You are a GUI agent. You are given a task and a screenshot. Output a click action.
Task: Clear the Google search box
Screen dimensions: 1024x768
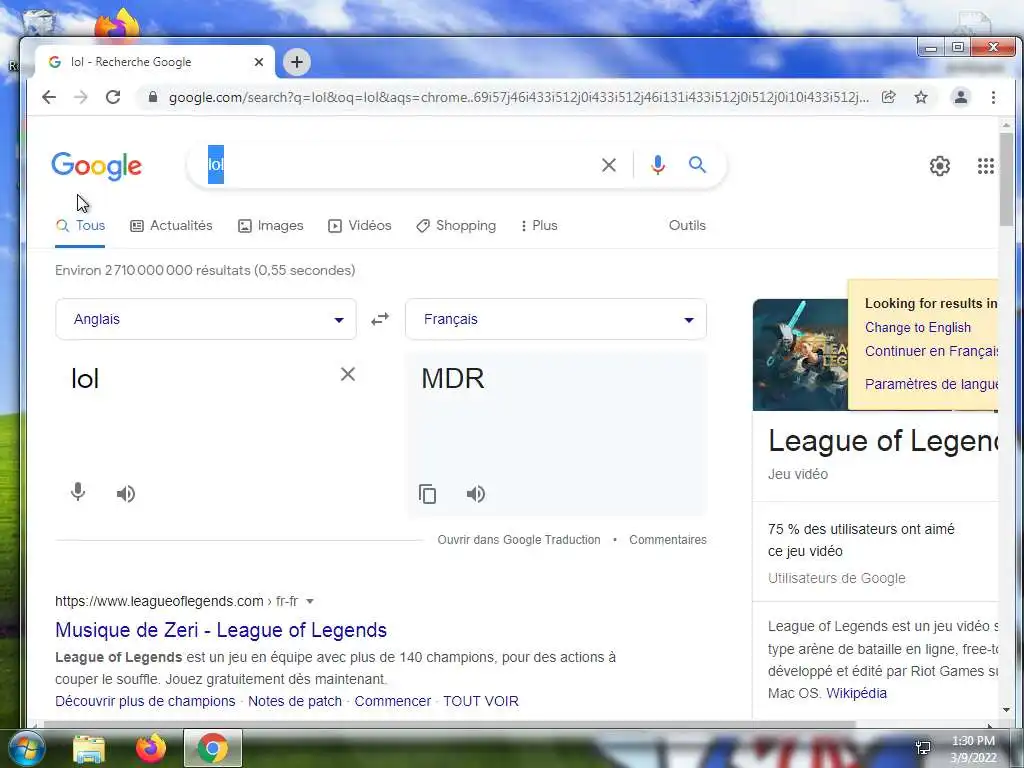[609, 165]
